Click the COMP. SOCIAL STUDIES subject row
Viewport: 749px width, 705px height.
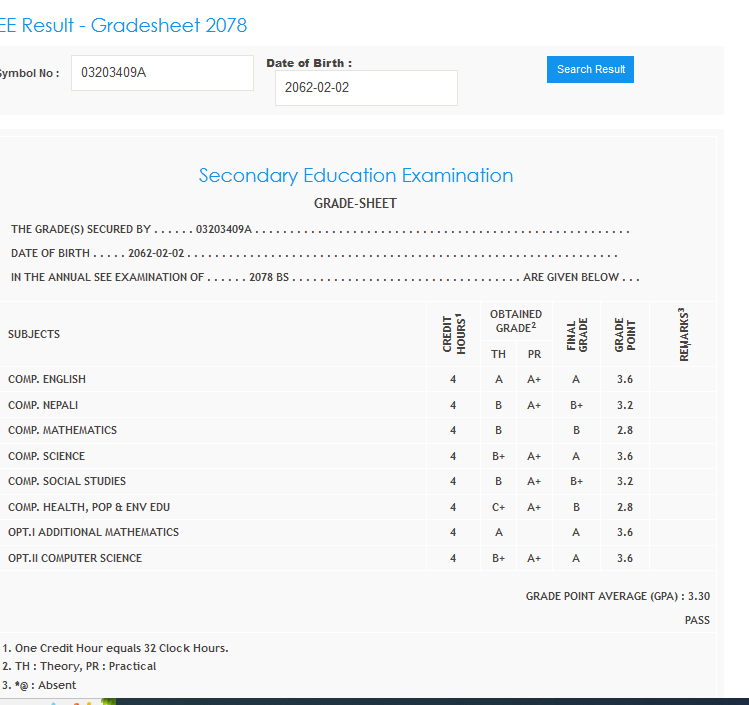pos(67,481)
